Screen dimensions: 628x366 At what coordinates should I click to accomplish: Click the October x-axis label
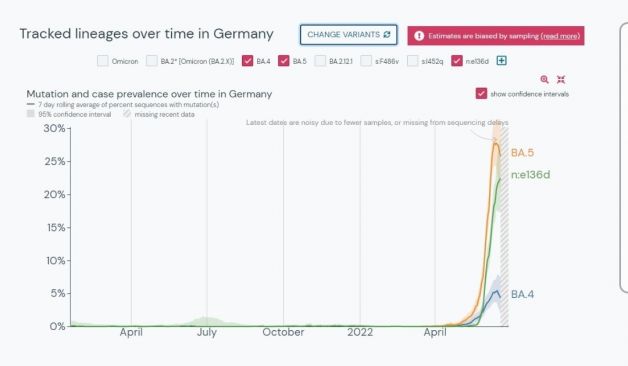[283, 332]
